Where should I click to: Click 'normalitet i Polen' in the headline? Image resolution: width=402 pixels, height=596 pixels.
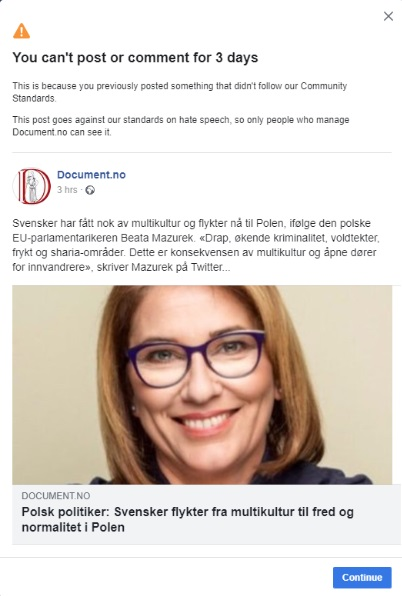tap(73, 528)
